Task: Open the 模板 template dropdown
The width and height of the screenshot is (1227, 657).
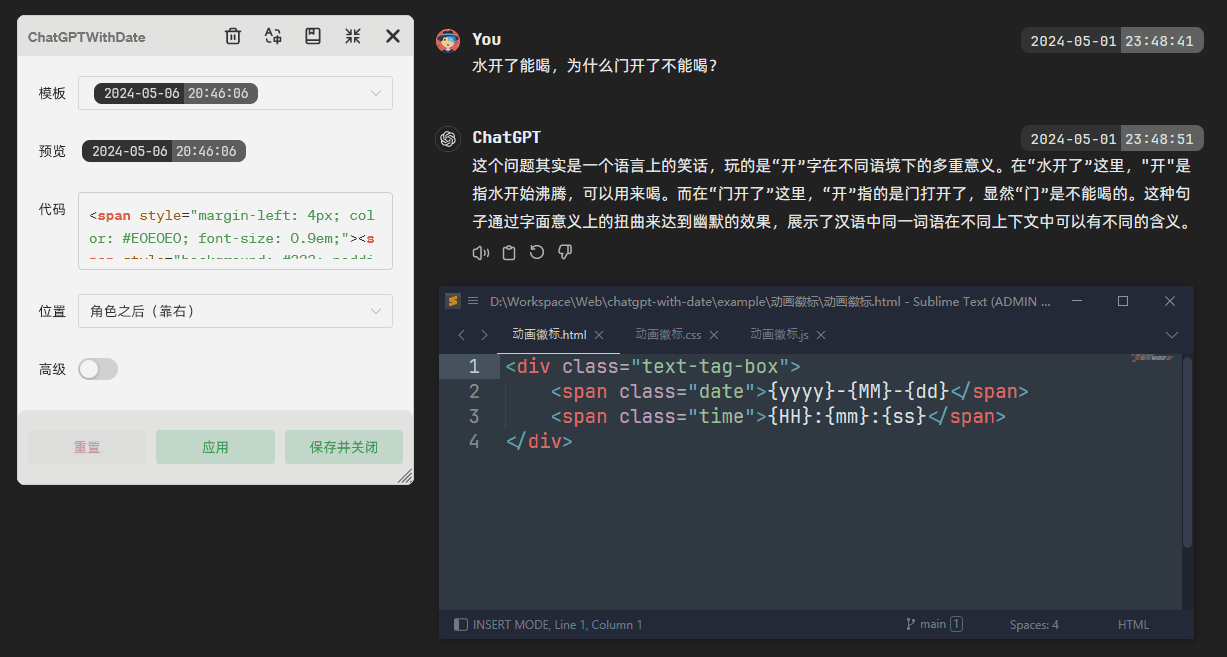Action: 236,93
